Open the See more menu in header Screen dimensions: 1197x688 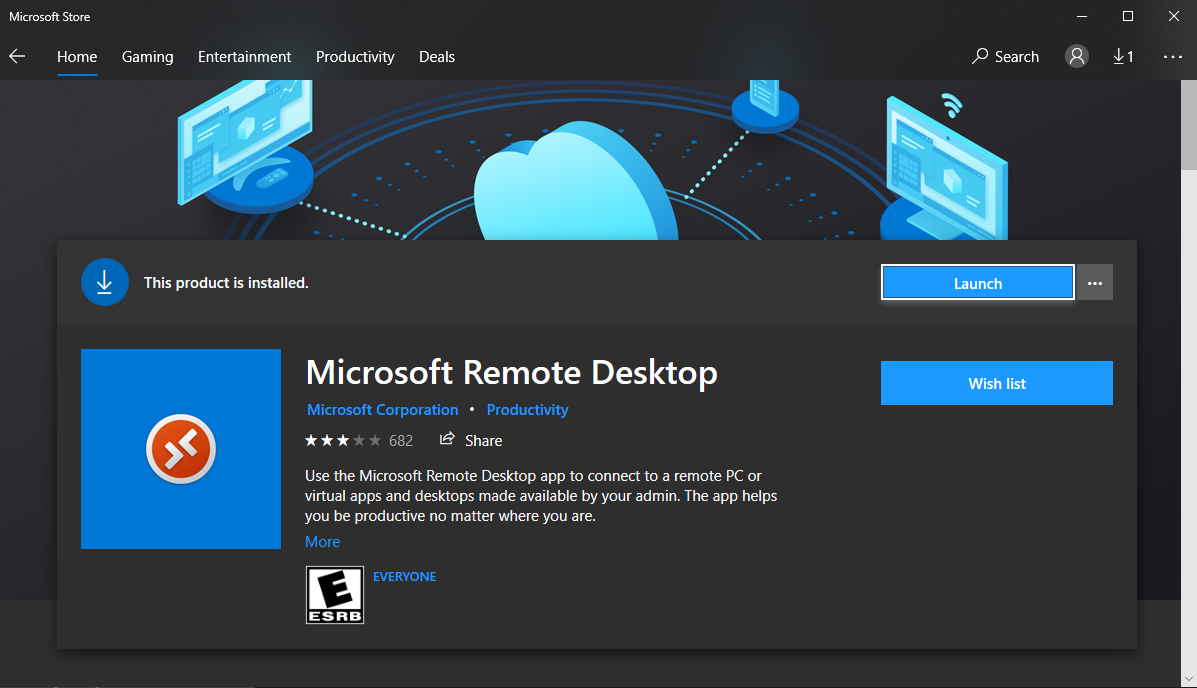tap(1173, 57)
